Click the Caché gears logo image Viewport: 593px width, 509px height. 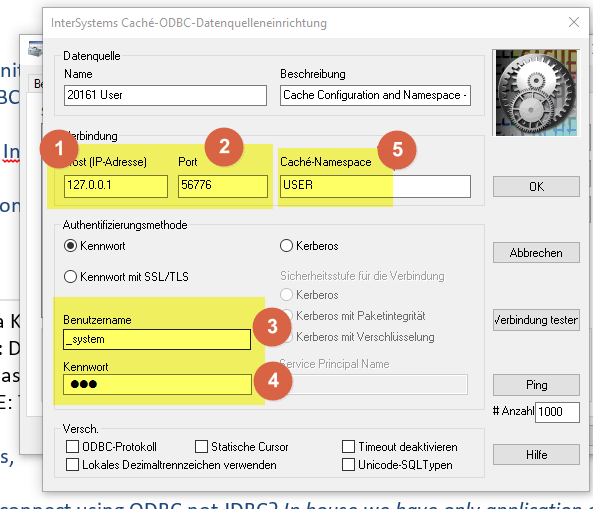[x=536, y=92]
